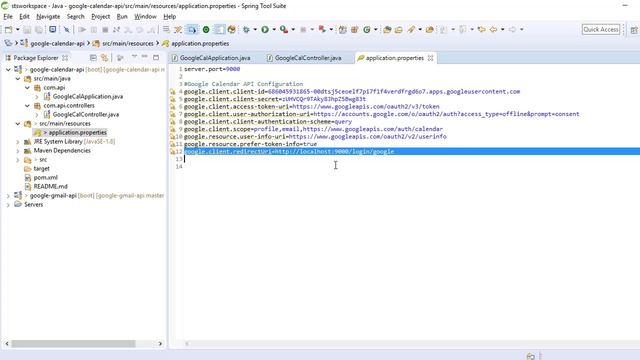Image resolution: width=640 pixels, height=360 pixels.
Task: Collapse the com.api.controllers package
Action: click(x=27, y=106)
